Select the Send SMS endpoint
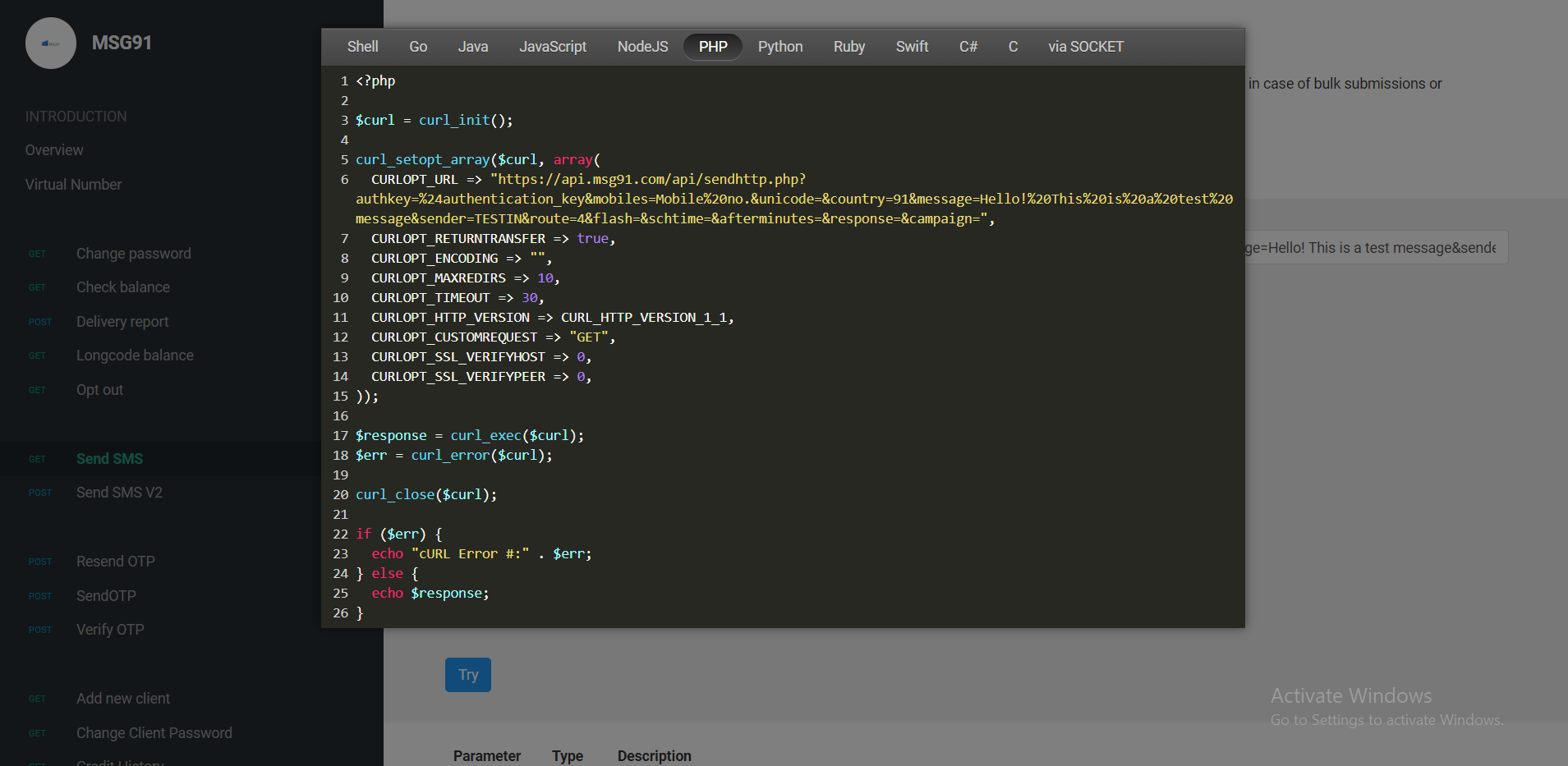 pyautogui.click(x=109, y=459)
